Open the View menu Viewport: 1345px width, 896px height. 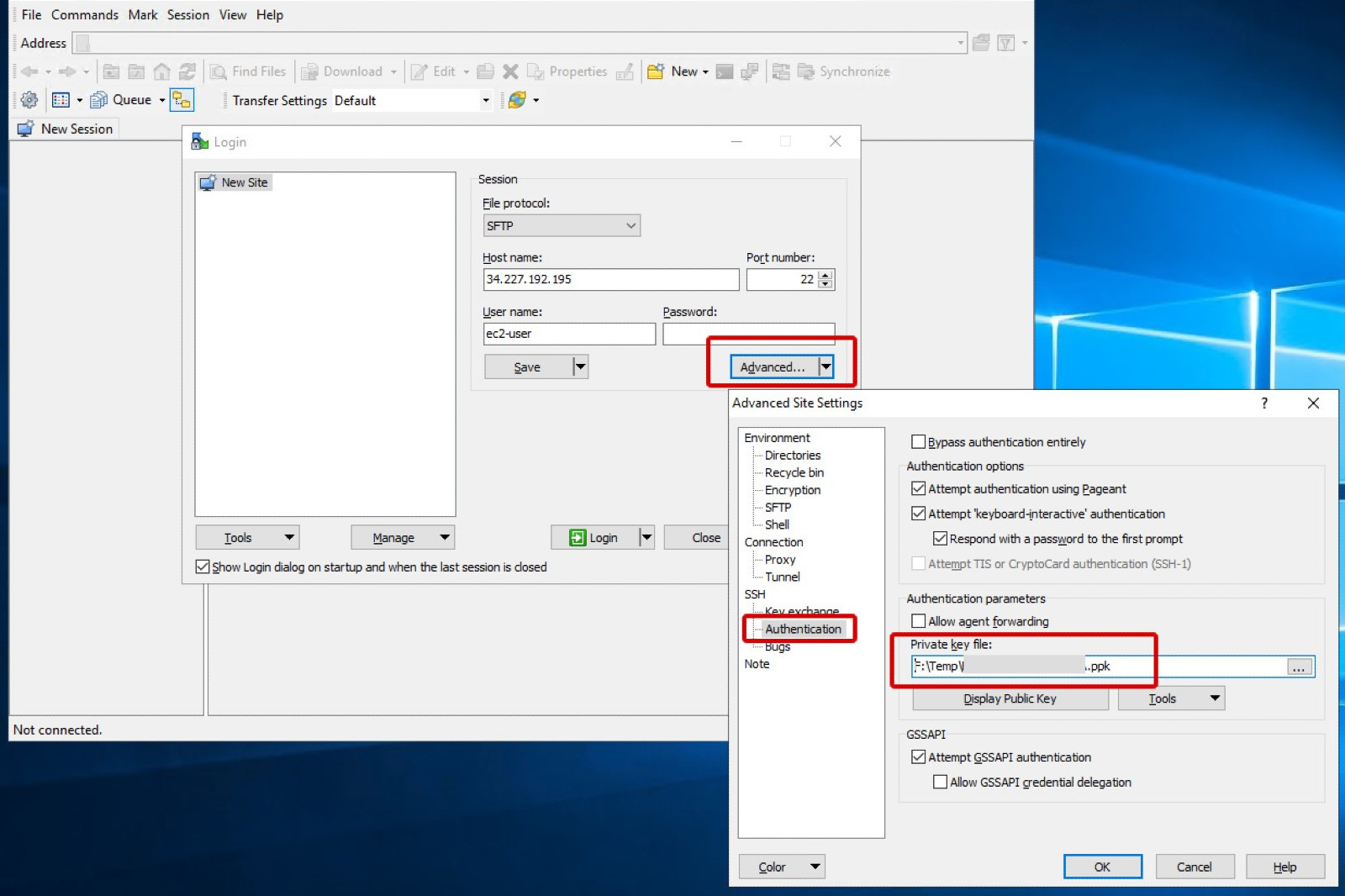233,15
